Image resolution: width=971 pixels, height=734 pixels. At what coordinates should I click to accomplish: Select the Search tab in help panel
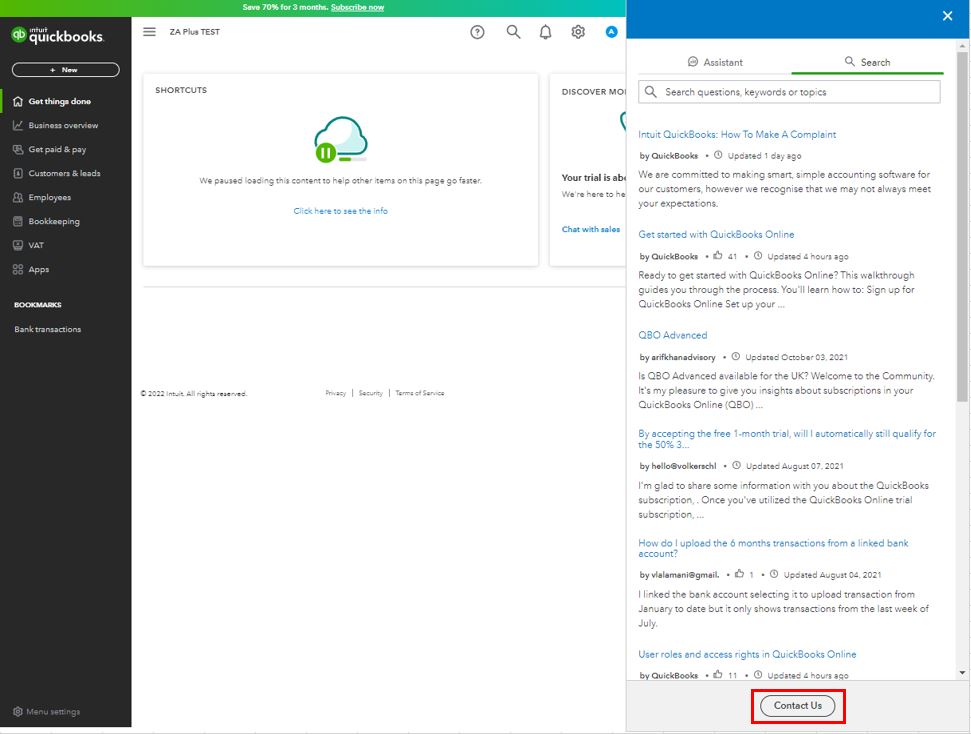(x=867, y=62)
